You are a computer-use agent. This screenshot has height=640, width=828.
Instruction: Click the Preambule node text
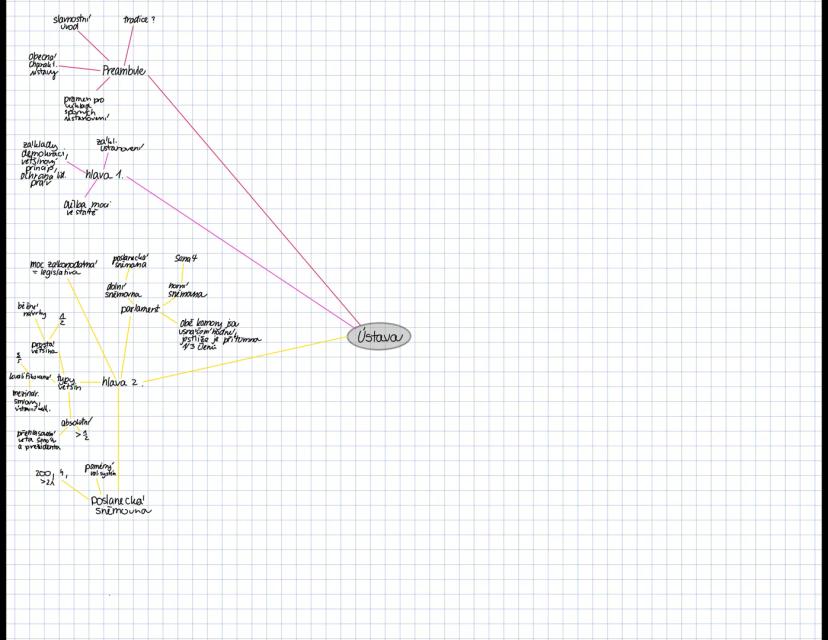click(123, 71)
